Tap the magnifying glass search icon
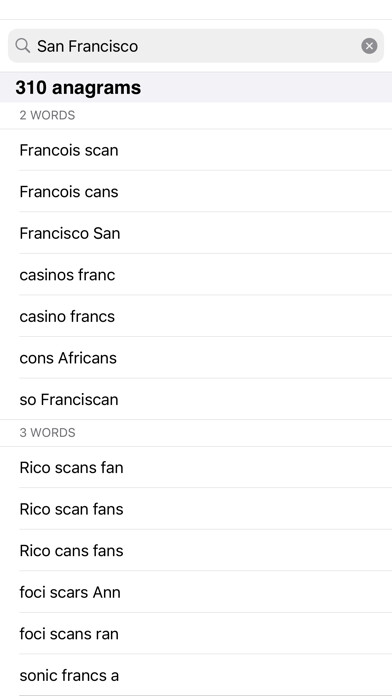The image size is (392, 696). point(22,45)
